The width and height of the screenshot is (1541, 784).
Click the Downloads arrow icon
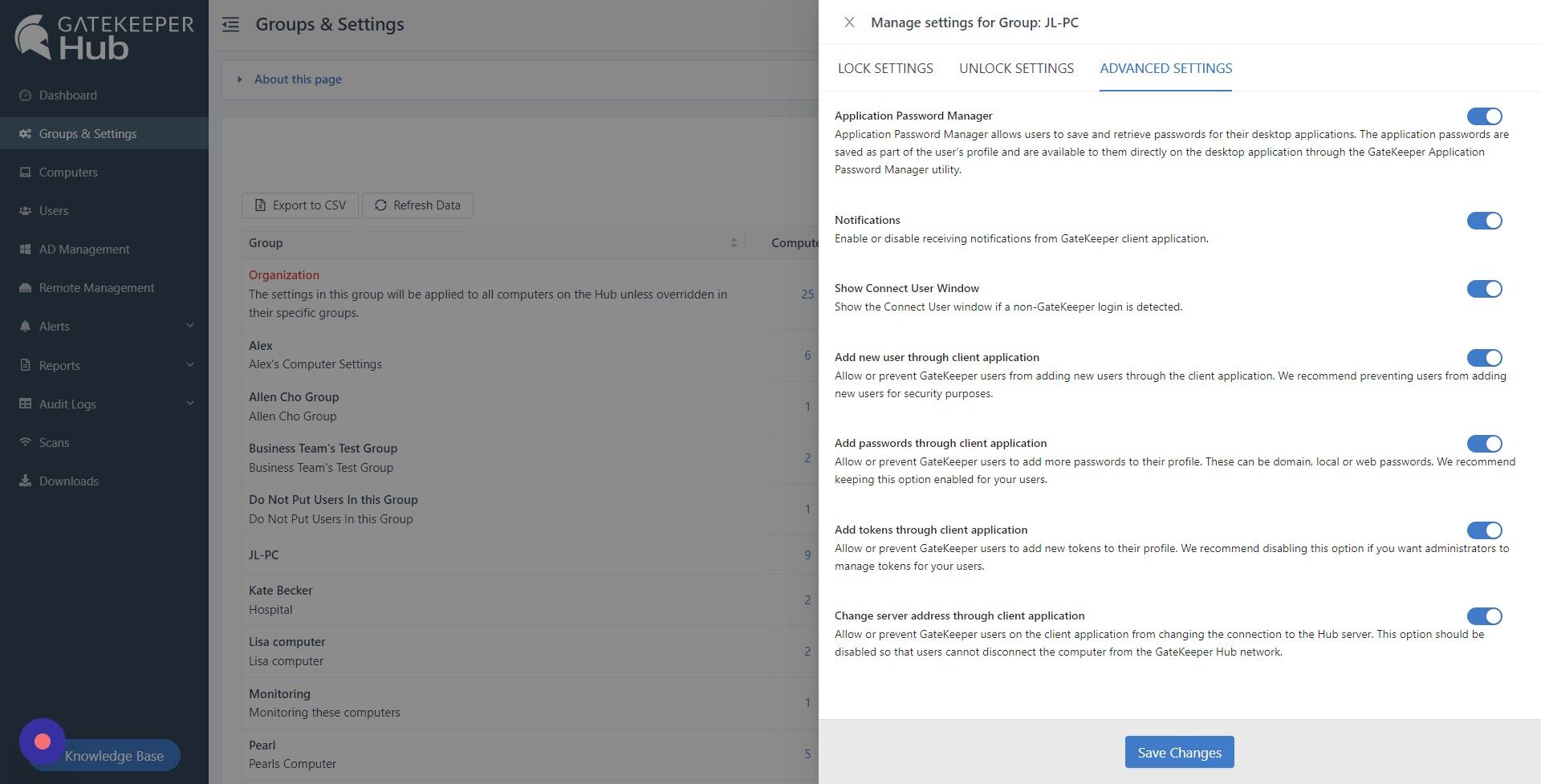(25, 481)
